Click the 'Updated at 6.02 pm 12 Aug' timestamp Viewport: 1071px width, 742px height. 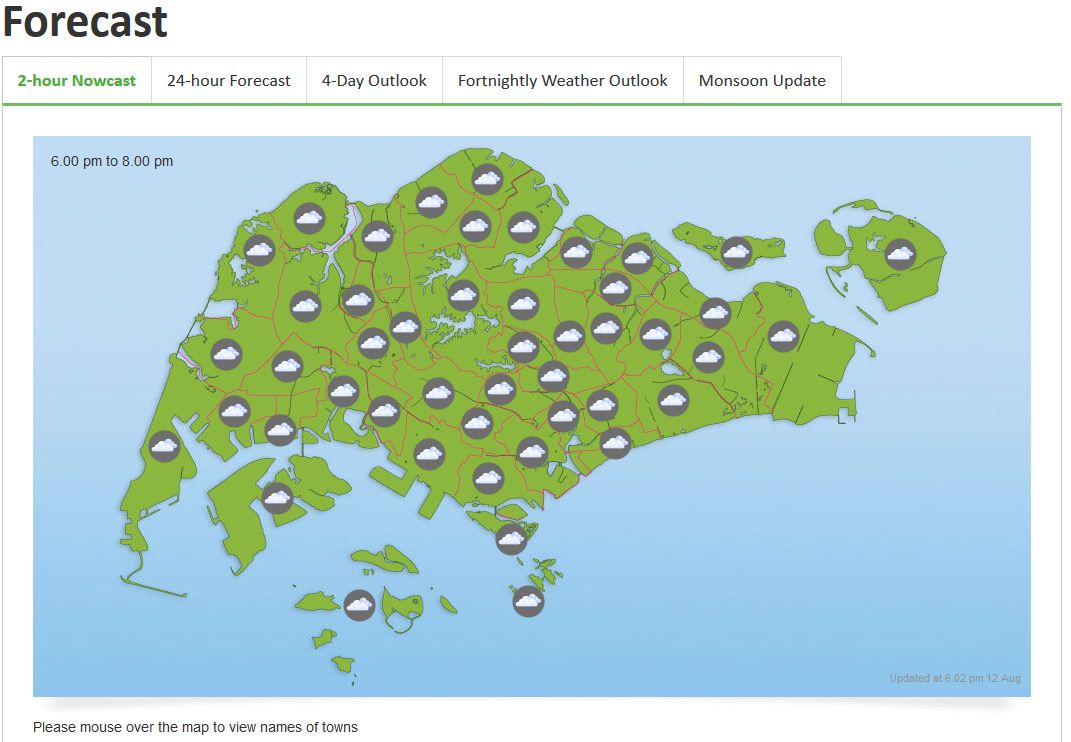[x=955, y=678]
